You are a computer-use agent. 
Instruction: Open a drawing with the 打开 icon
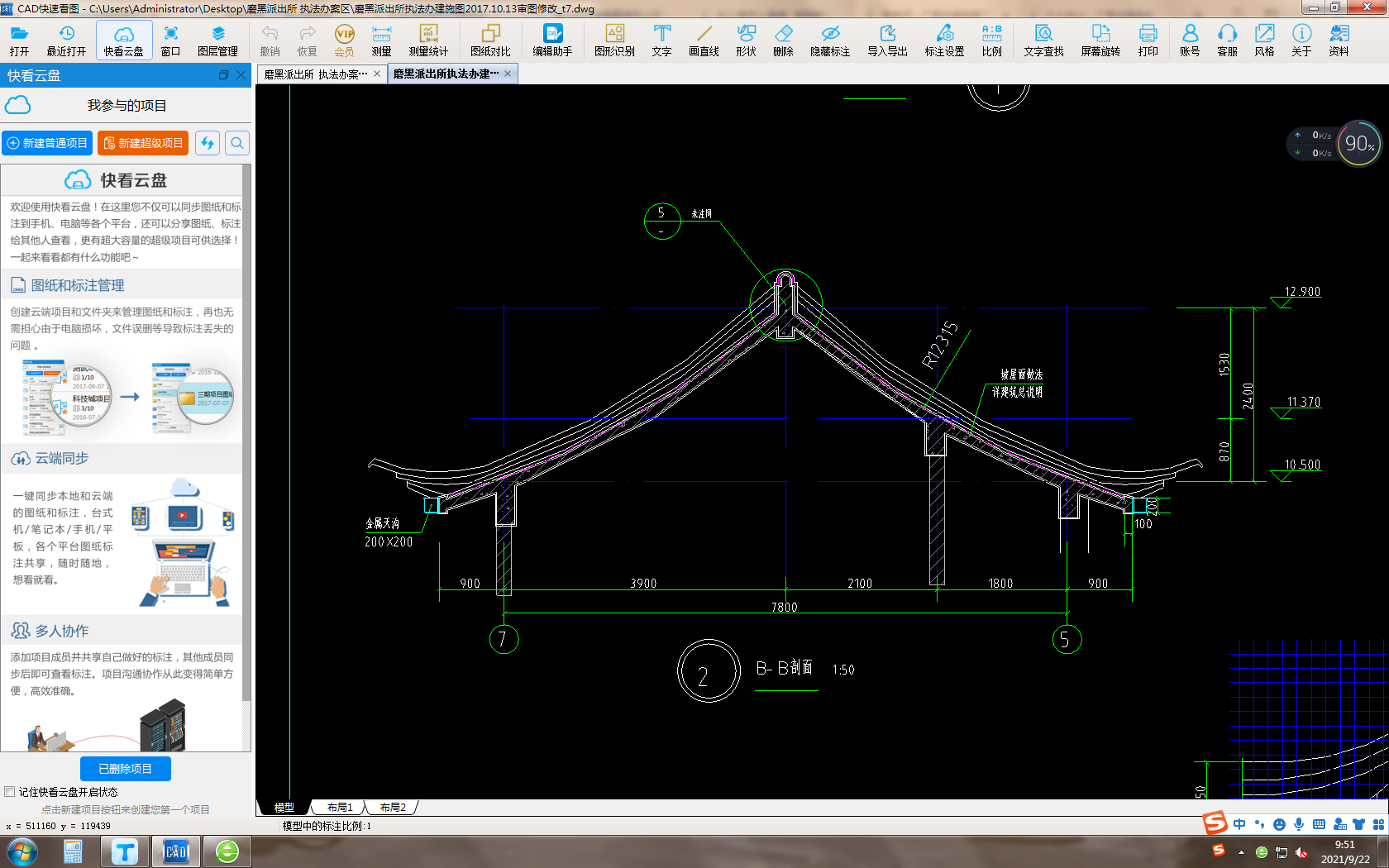click(19, 40)
